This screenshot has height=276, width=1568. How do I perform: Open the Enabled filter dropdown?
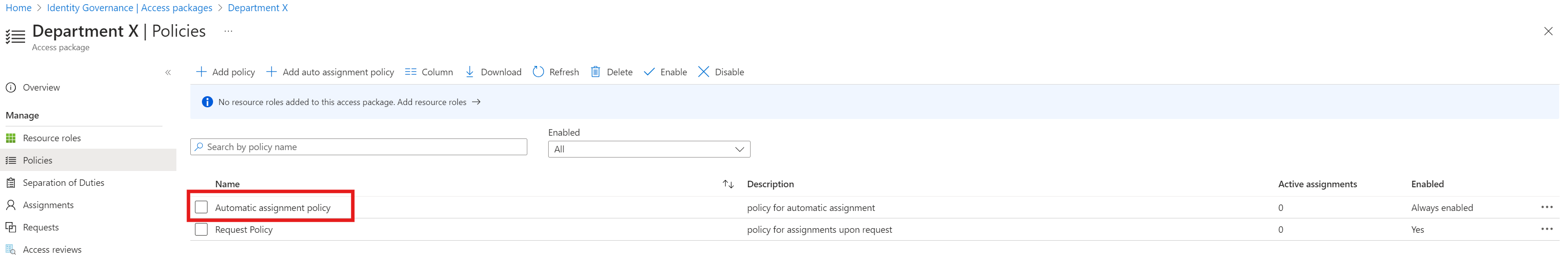(x=648, y=149)
